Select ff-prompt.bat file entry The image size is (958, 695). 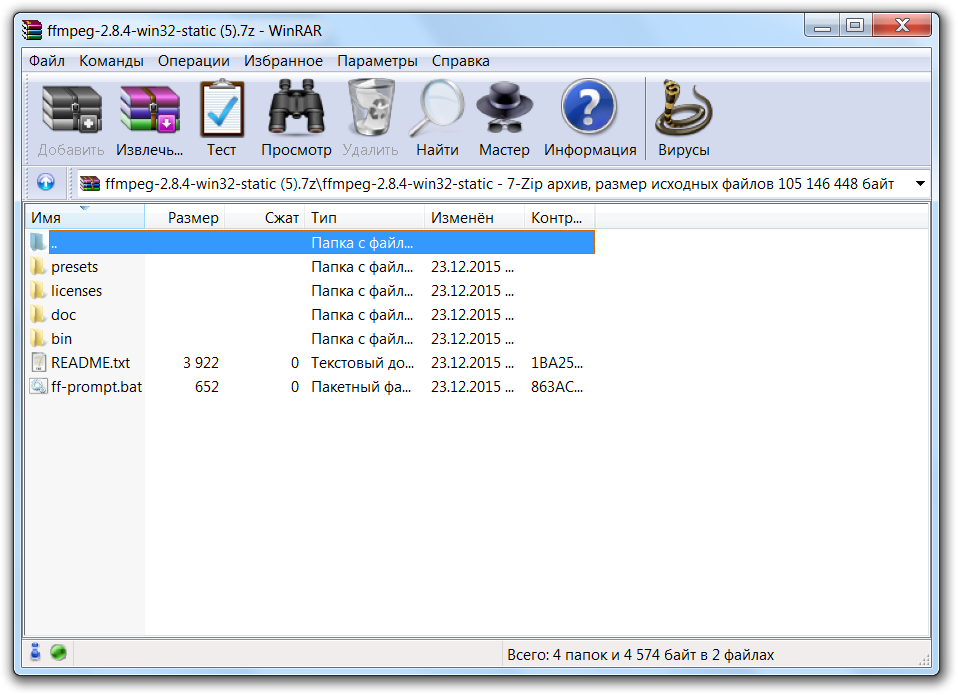96,387
